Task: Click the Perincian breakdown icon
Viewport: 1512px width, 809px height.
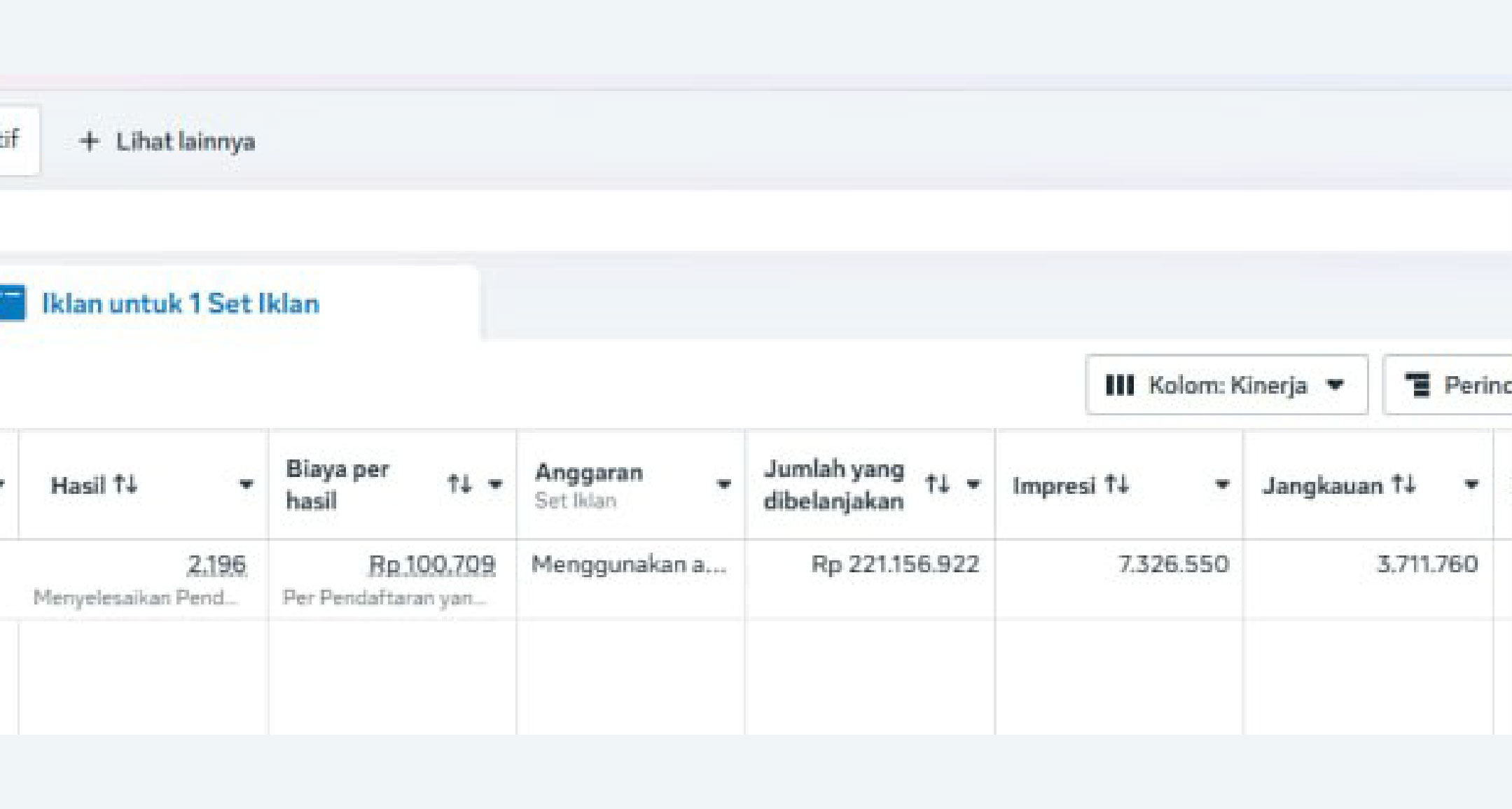Action: click(x=1418, y=385)
